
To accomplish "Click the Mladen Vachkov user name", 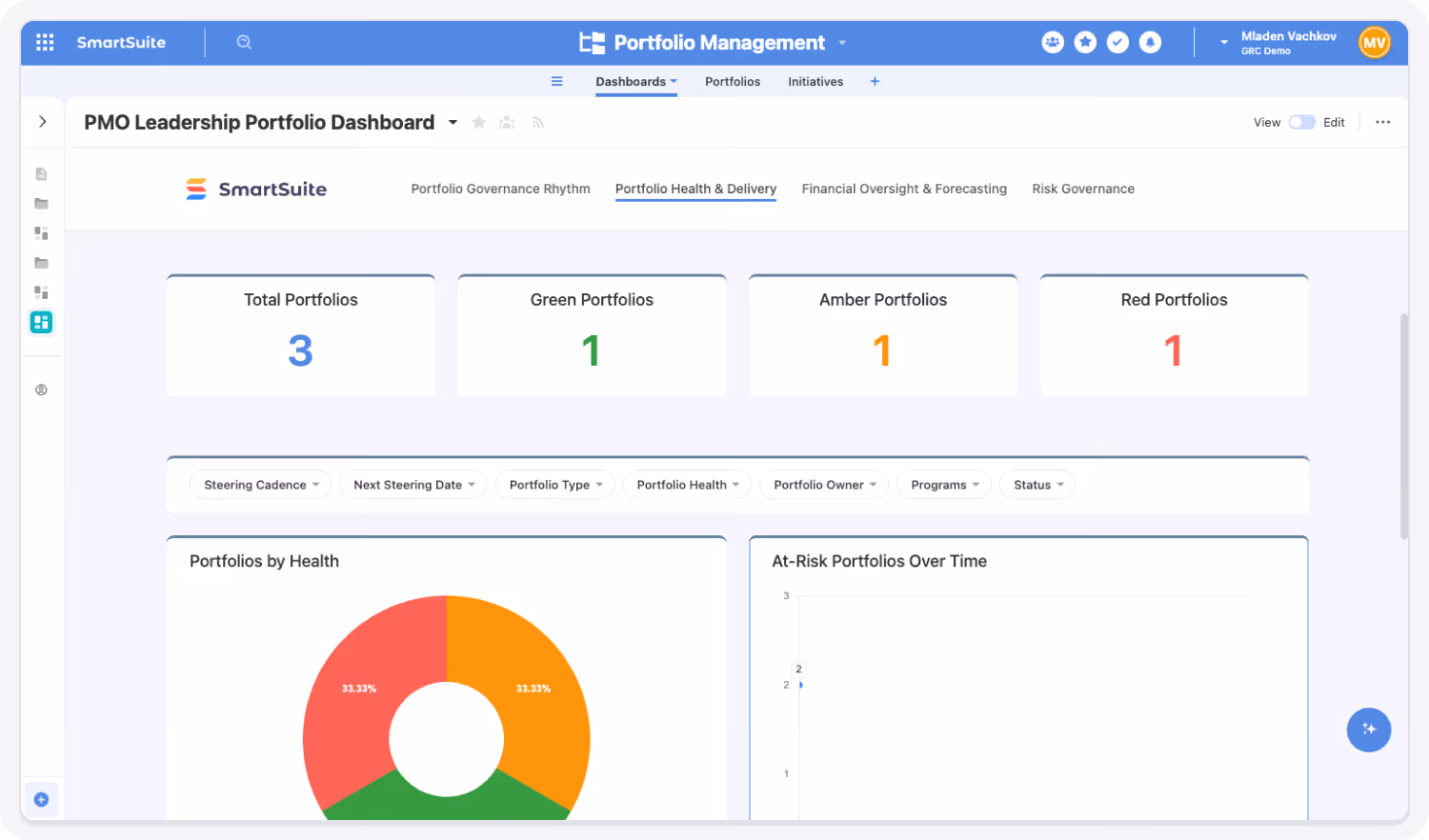I will (x=1288, y=36).
